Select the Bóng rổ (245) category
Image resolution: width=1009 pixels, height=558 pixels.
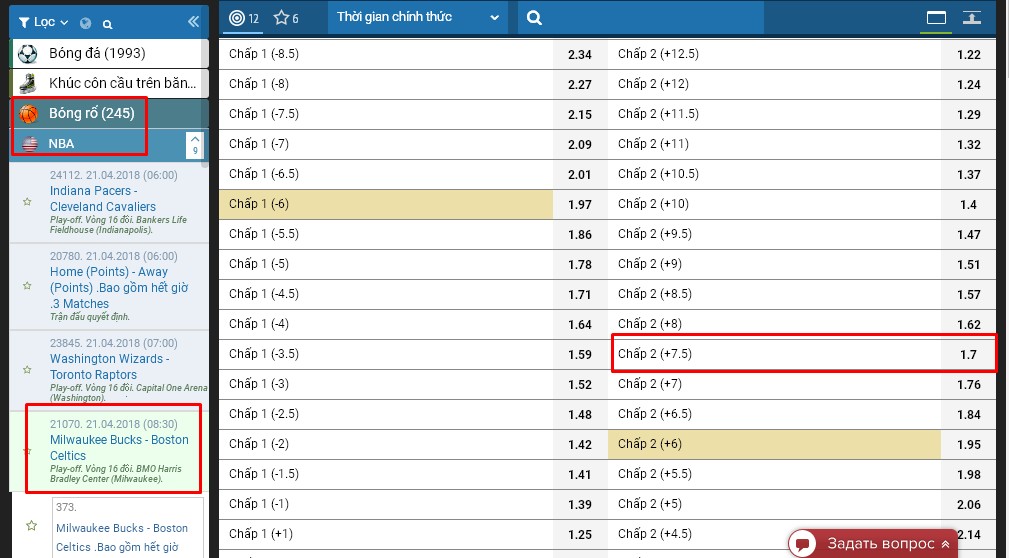pyautogui.click(x=108, y=113)
